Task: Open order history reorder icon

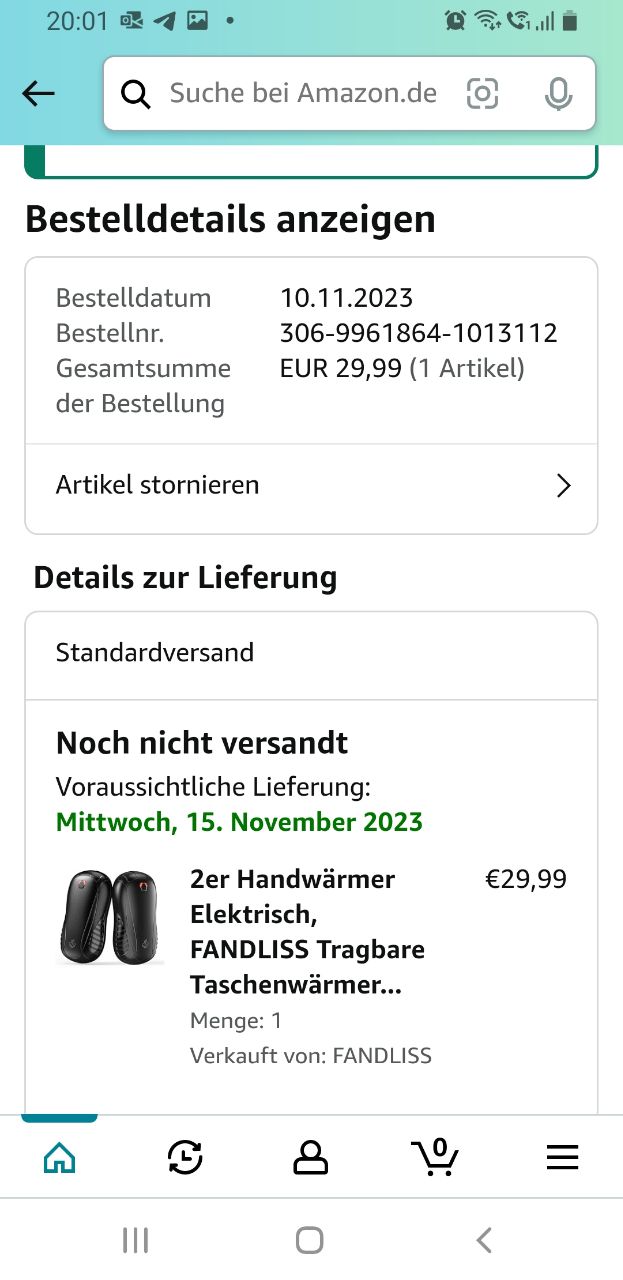Action: click(x=185, y=1158)
